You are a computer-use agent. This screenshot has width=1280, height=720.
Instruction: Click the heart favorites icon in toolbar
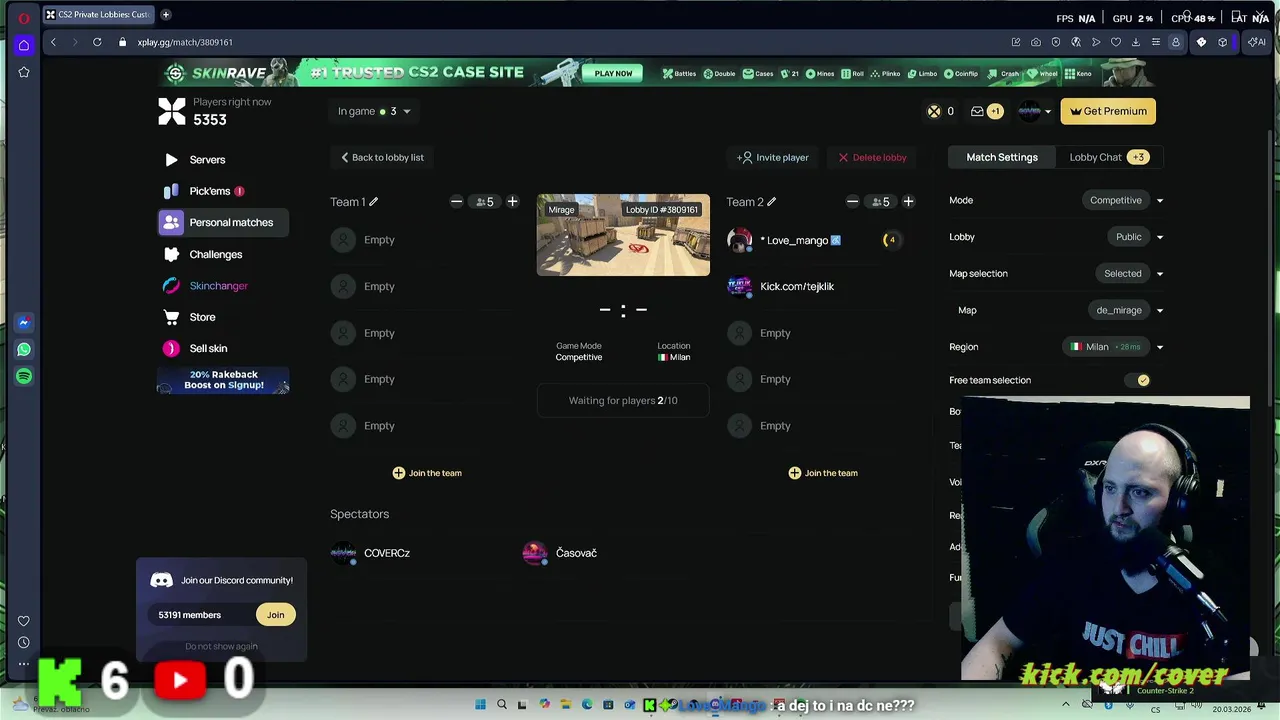[1115, 42]
